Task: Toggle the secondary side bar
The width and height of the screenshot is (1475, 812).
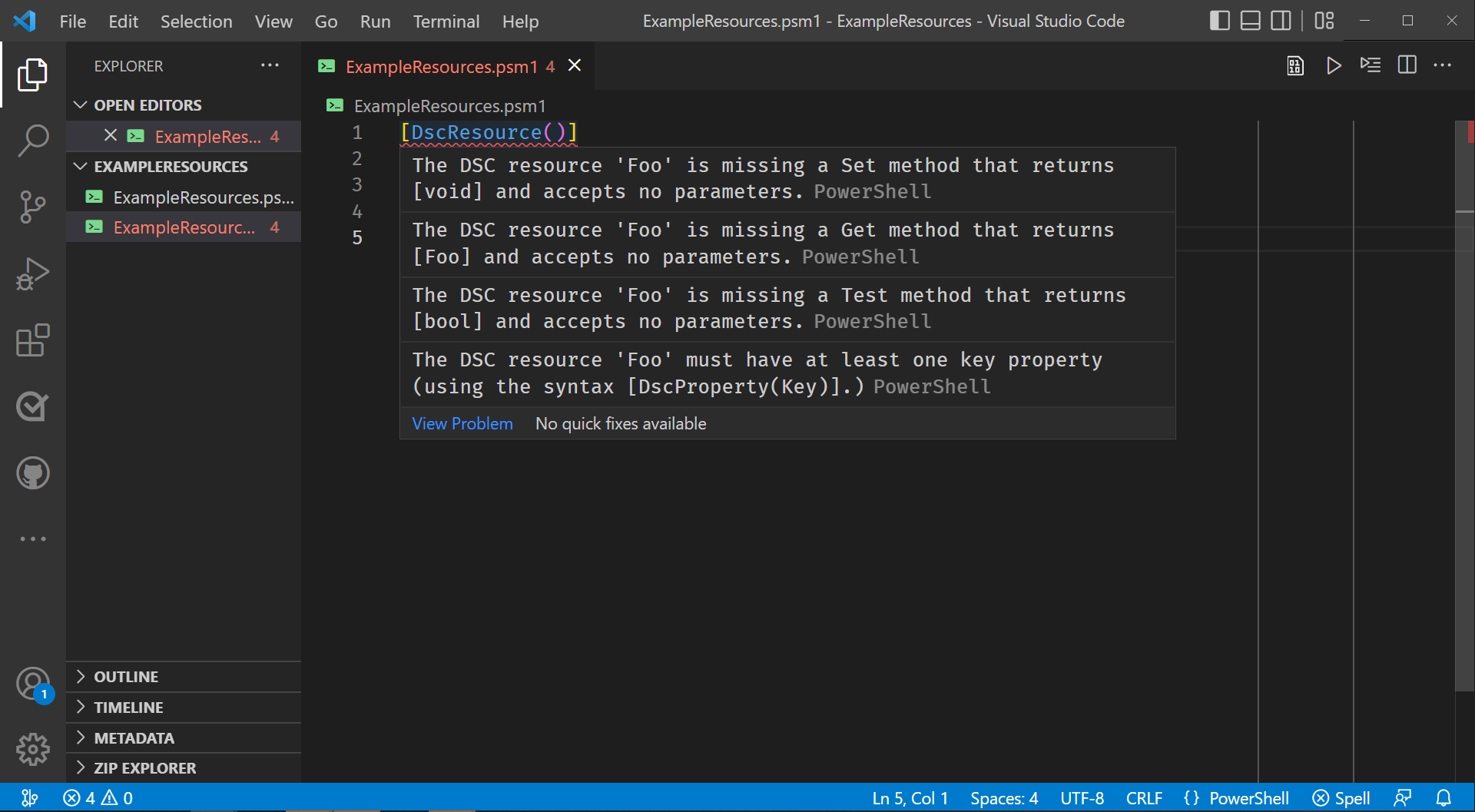Action: (x=1281, y=21)
